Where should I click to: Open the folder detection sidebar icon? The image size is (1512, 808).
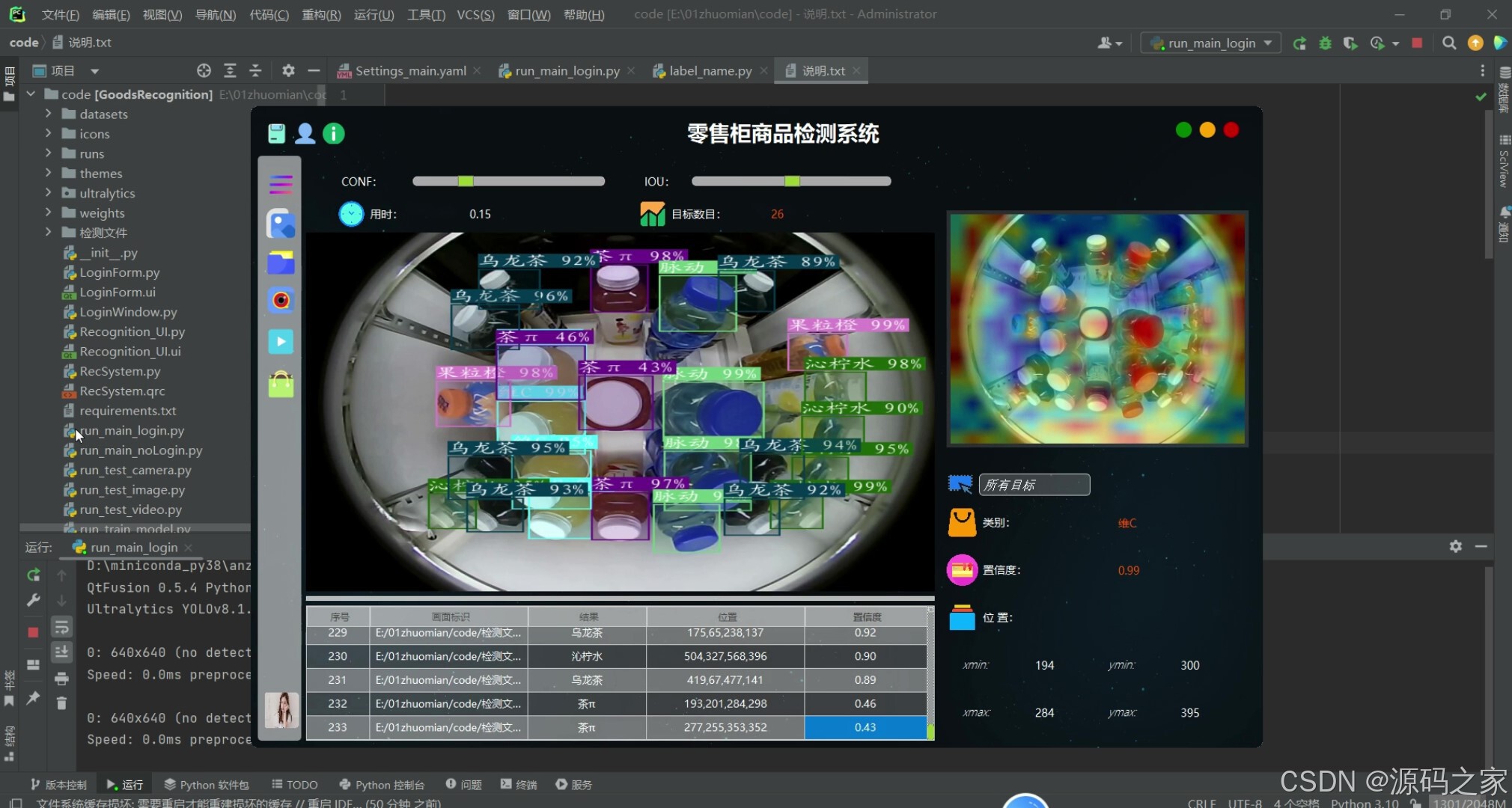pyautogui.click(x=281, y=263)
